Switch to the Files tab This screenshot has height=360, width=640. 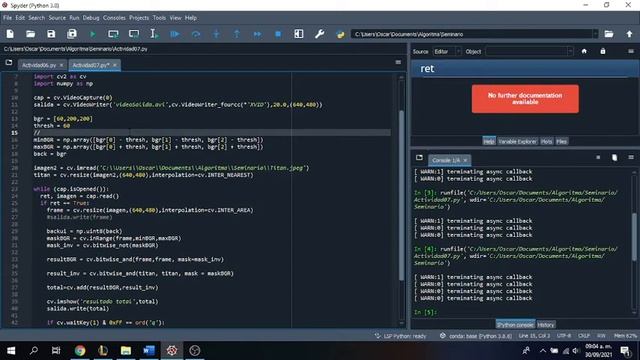point(562,142)
